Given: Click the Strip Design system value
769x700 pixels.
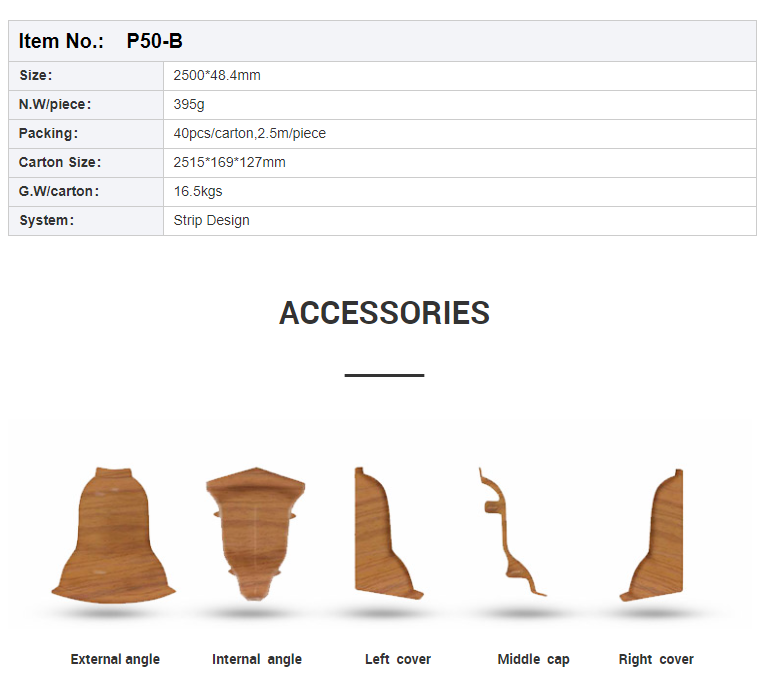Looking at the screenshot, I should (x=211, y=221).
